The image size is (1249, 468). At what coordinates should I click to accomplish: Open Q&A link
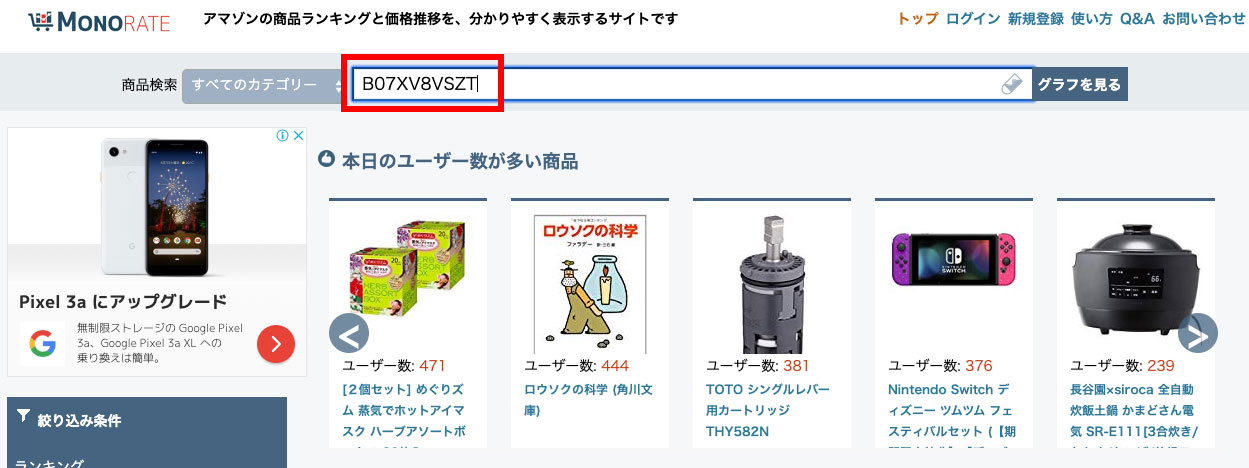click(x=1137, y=19)
